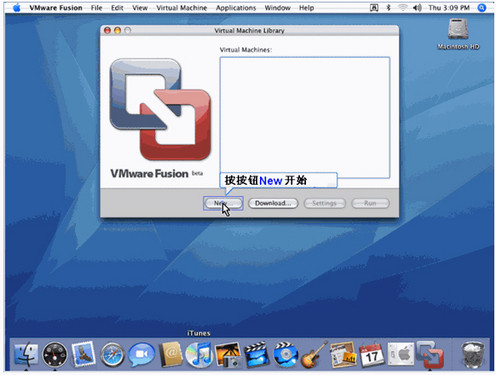The height and width of the screenshot is (375, 496).
Task: Open the Finder icon in the Dock
Action: click(x=26, y=354)
